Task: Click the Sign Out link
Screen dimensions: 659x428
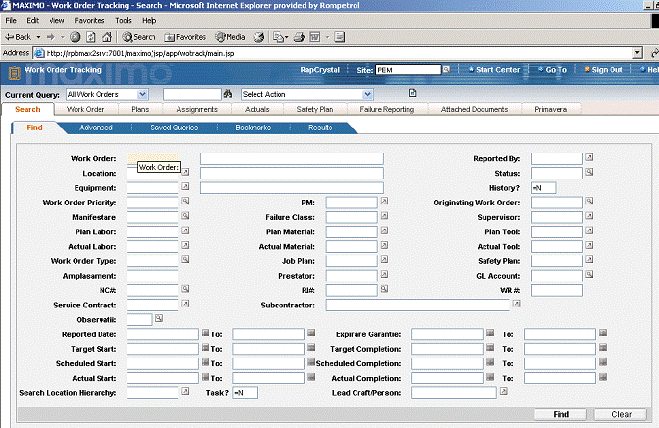Action: pyautogui.click(x=603, y=70)
